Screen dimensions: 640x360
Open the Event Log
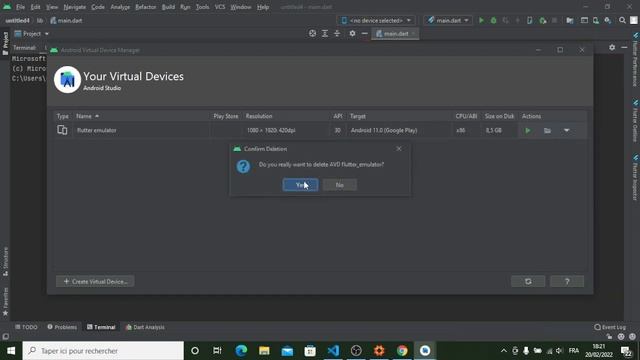pyautogui.click(x=610, y=327)
